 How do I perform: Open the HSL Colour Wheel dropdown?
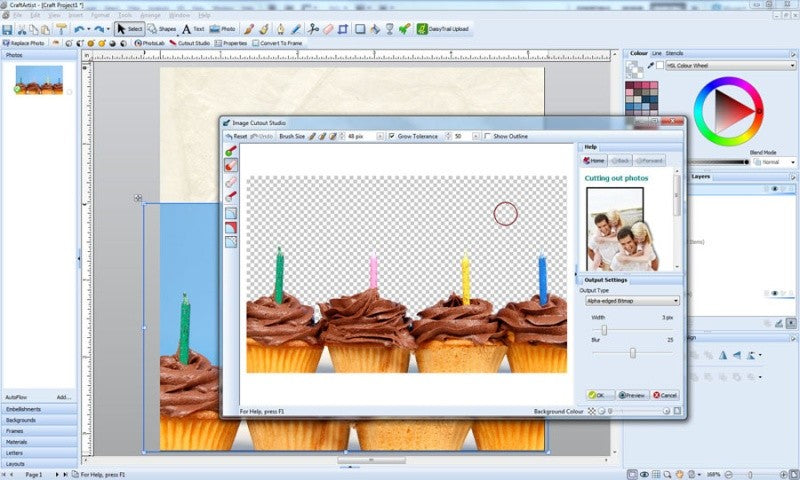coord(731,66)
